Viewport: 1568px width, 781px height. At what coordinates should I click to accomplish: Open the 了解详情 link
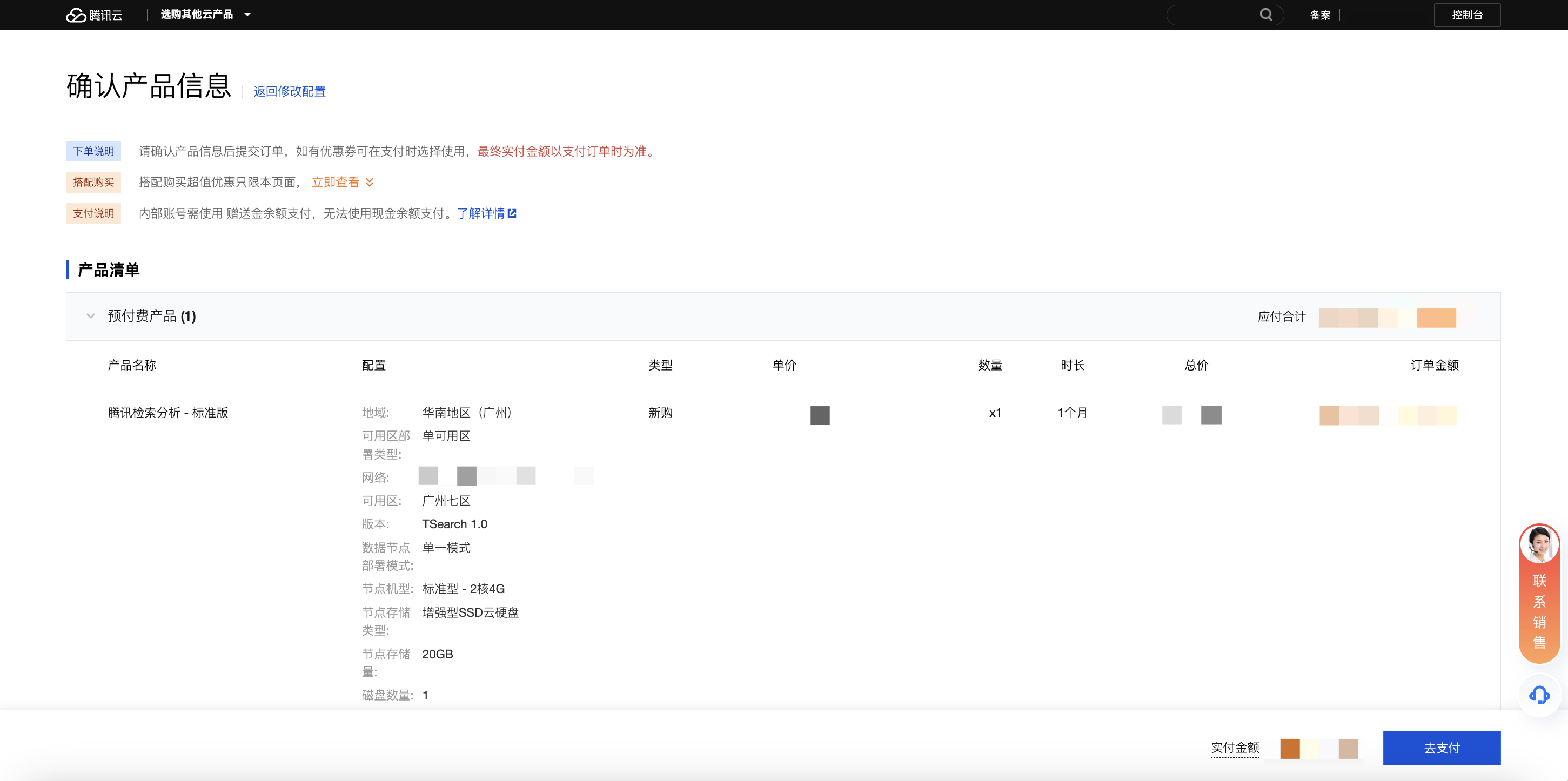480,213
